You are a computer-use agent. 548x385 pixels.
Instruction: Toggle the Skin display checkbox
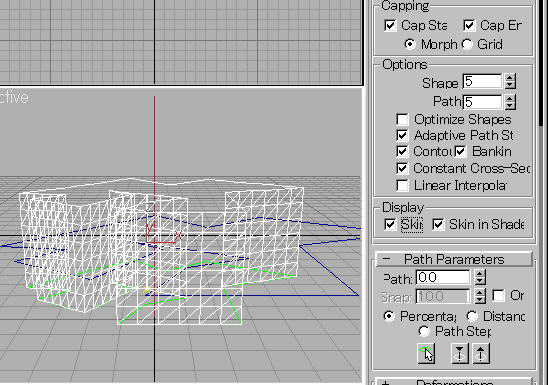[x=390, y=224]
